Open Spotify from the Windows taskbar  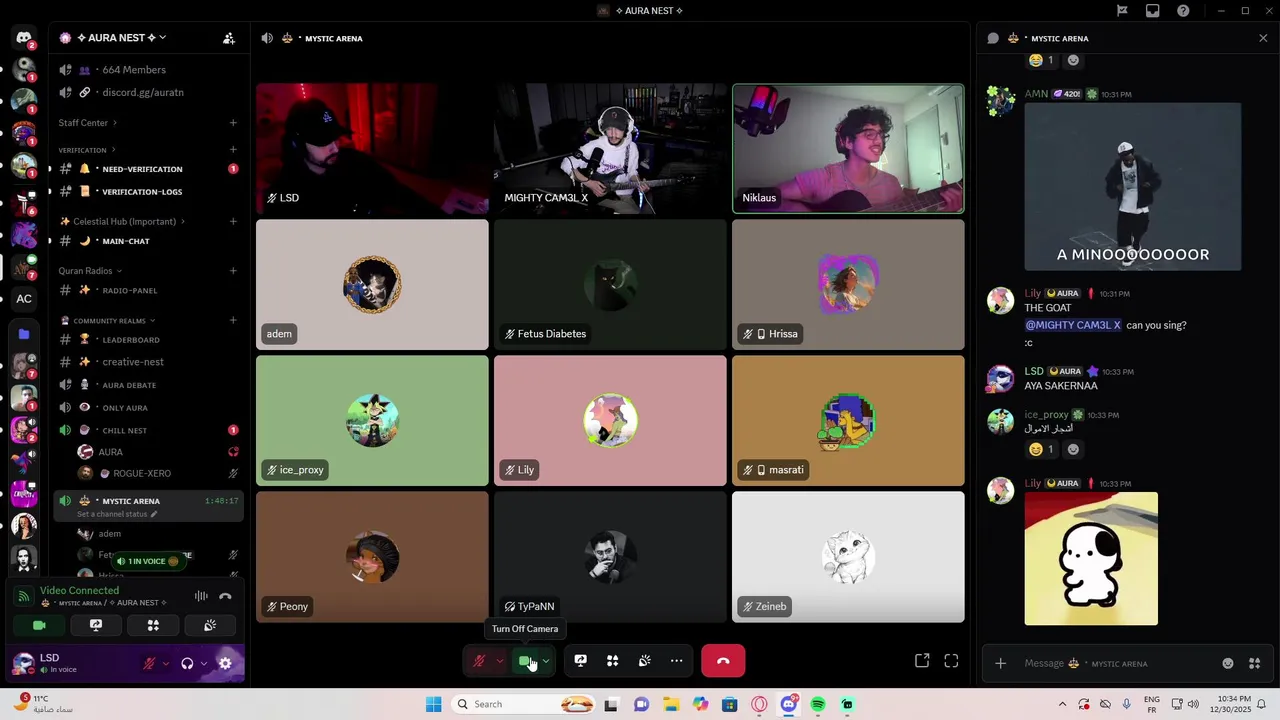click(818, 704)
